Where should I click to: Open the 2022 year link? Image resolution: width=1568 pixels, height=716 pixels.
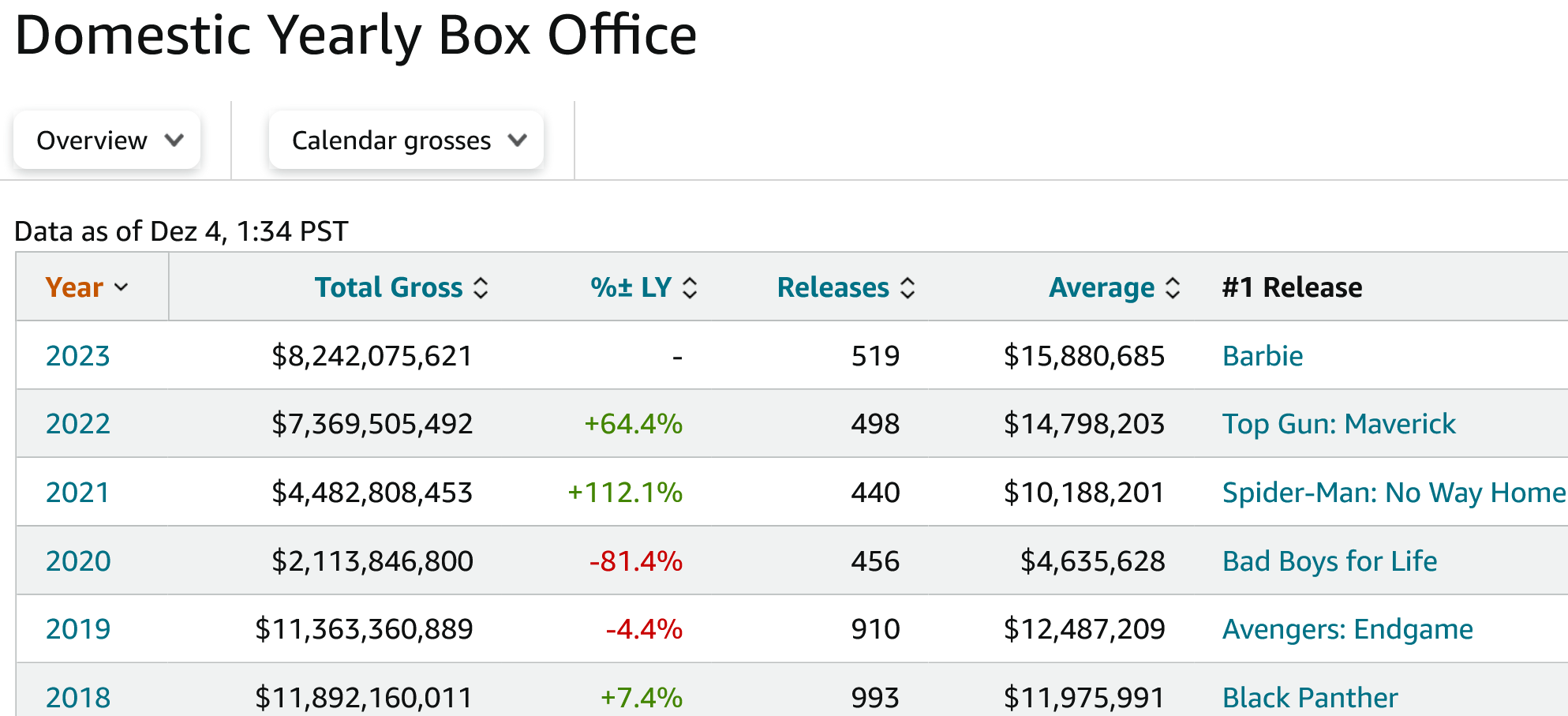click(77, 424)
